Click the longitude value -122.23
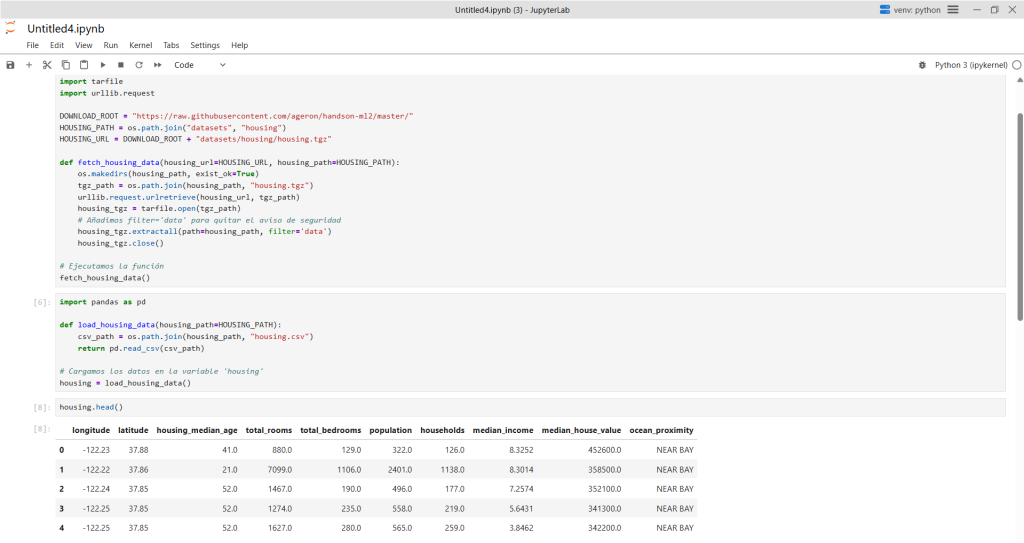This screenshot has height=543, width=1024. 96,450
